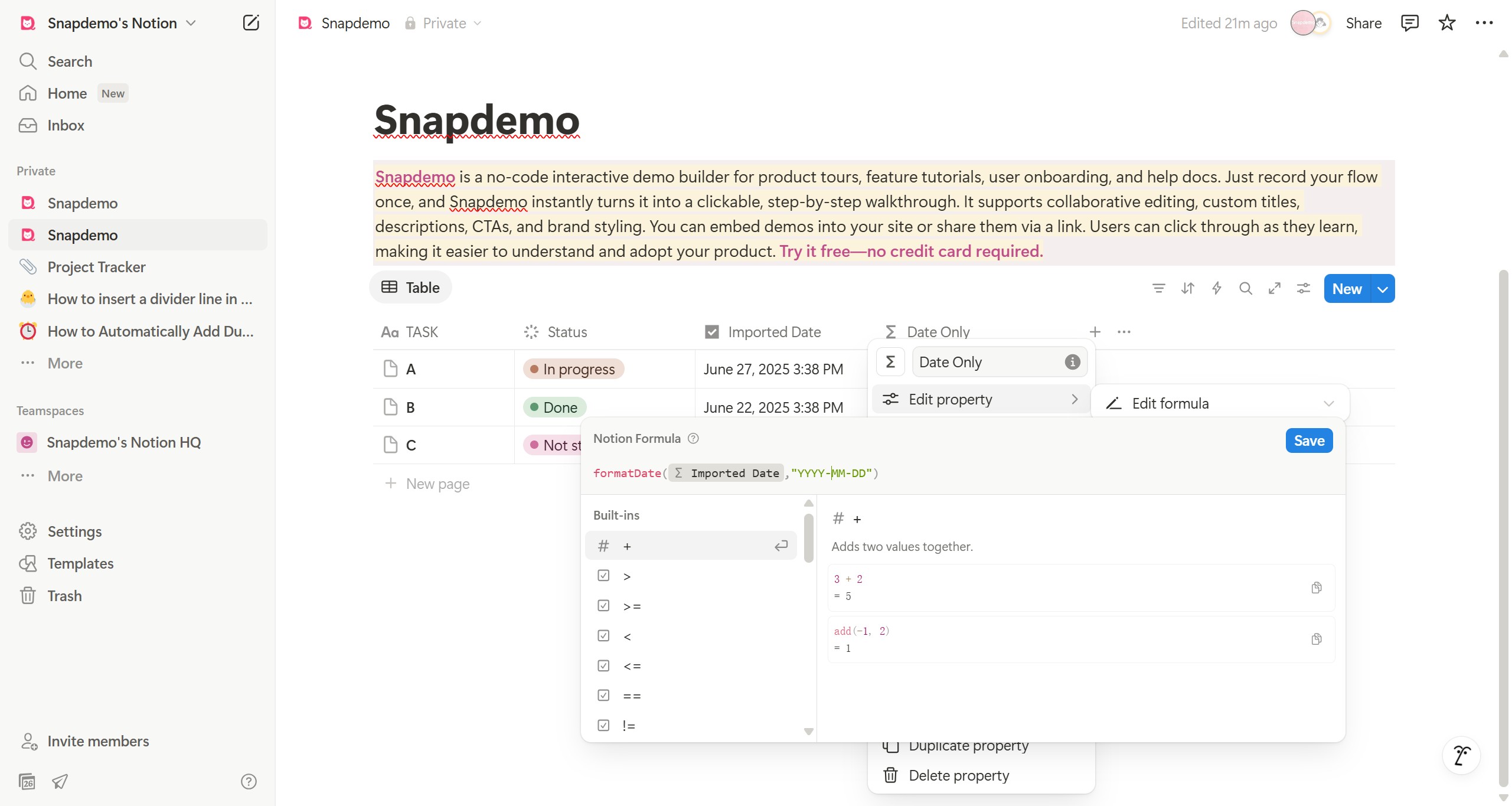The height and width of the screenshot is (806, 1512).
Task: Select the == built-in operator
Action: [x=691, y=696]
